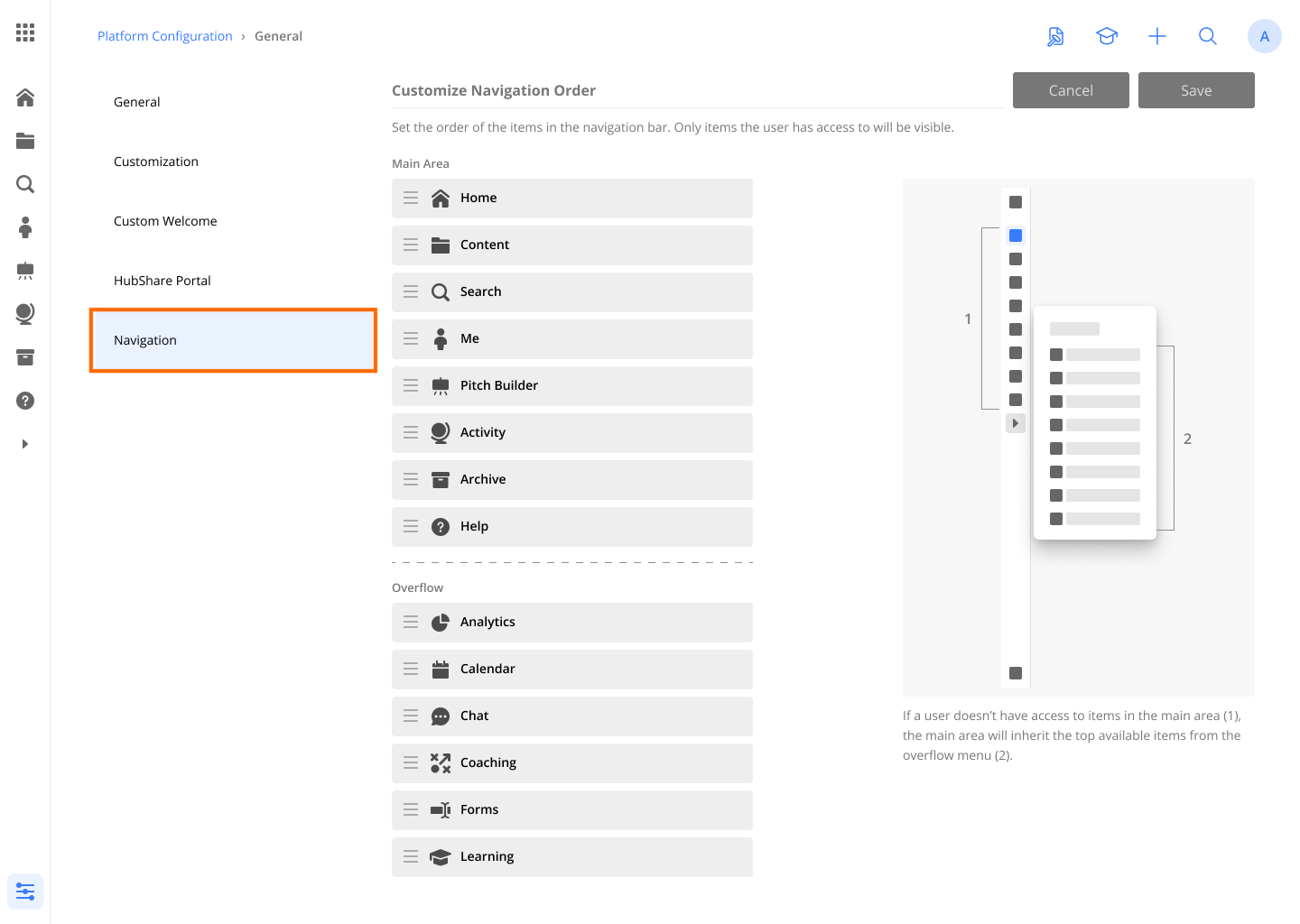1300x924 pixels.
Task: Open the Activity globe sidebar icon
Action: pos(25,314)
